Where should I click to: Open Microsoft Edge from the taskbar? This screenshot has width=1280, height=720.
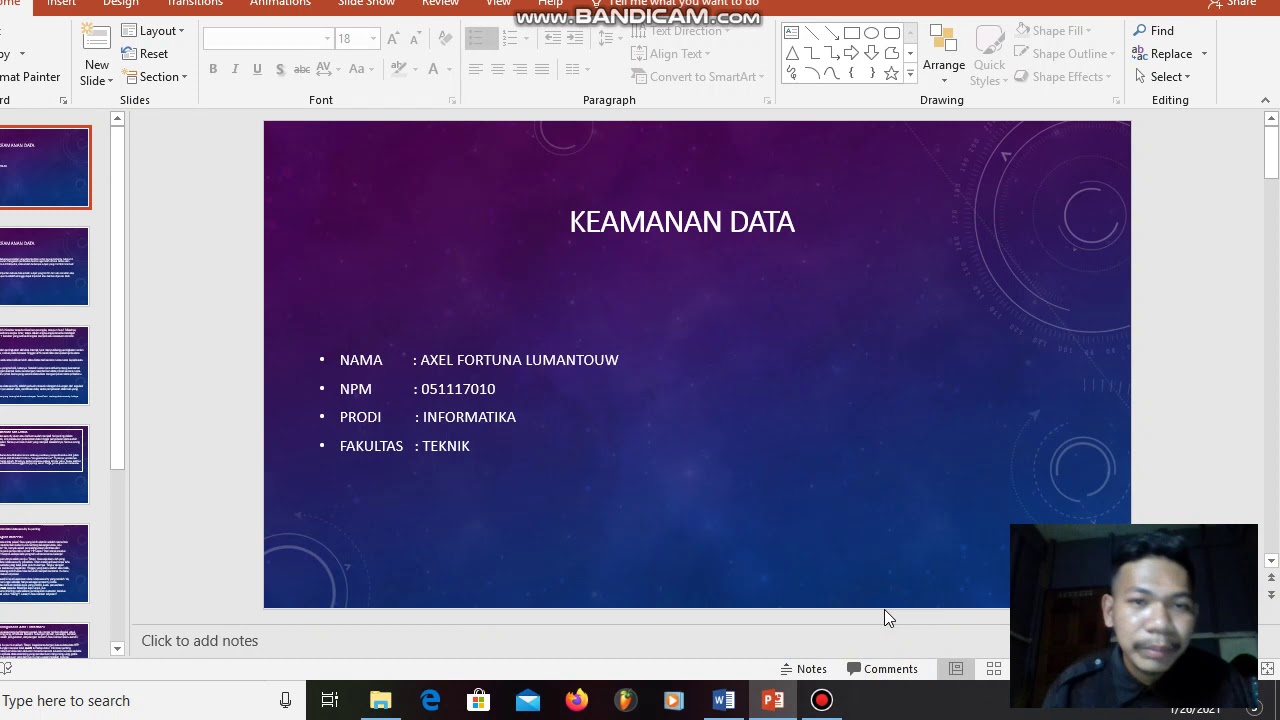[x=430, y=700]
